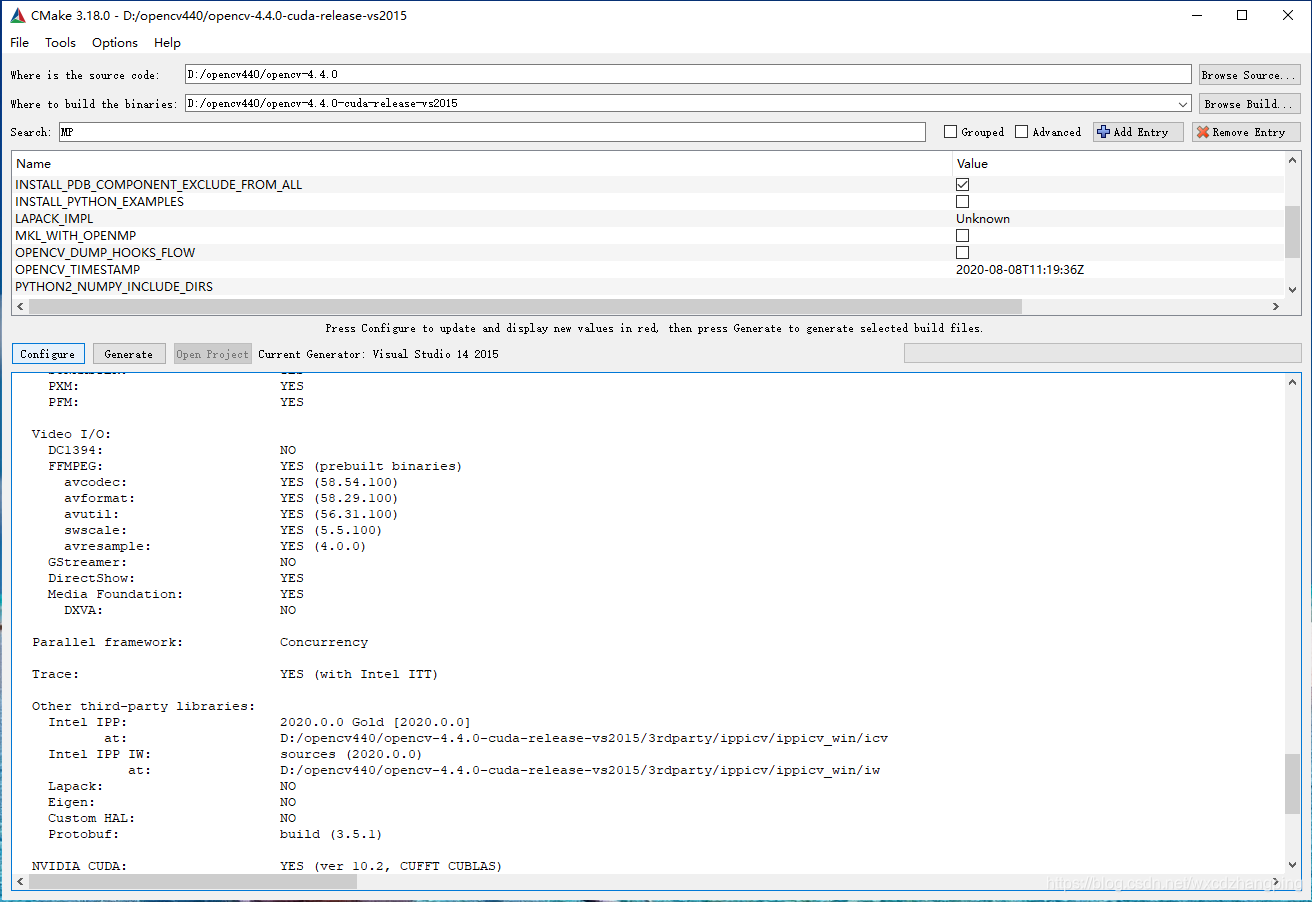This screenshot has height=902, width=1312.
Task: Click Browse Build button
Action: point(1249,104)
